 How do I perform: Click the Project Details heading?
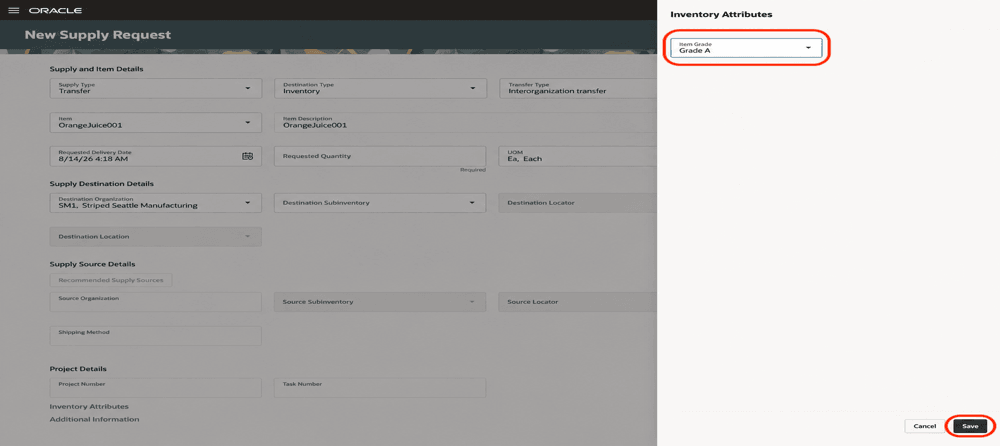click(x=78, y=369)
